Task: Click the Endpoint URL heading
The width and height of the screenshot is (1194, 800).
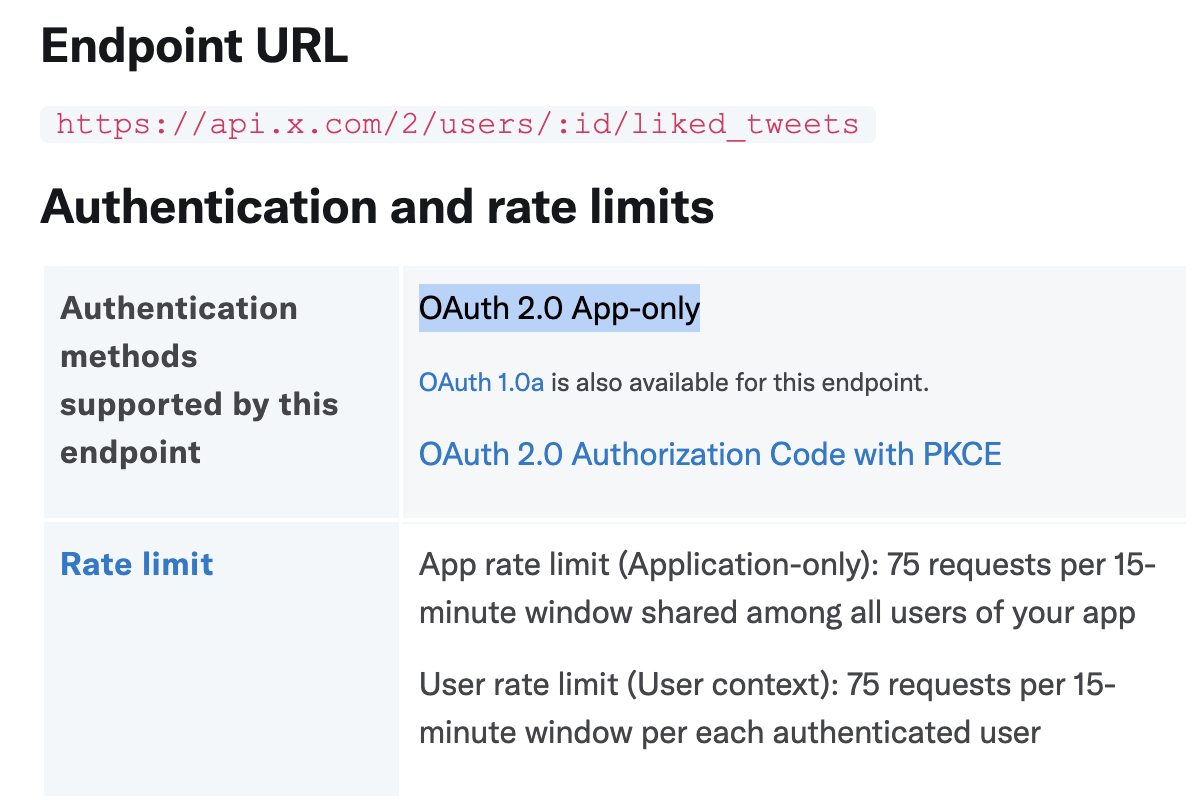Action: [194, 46]
